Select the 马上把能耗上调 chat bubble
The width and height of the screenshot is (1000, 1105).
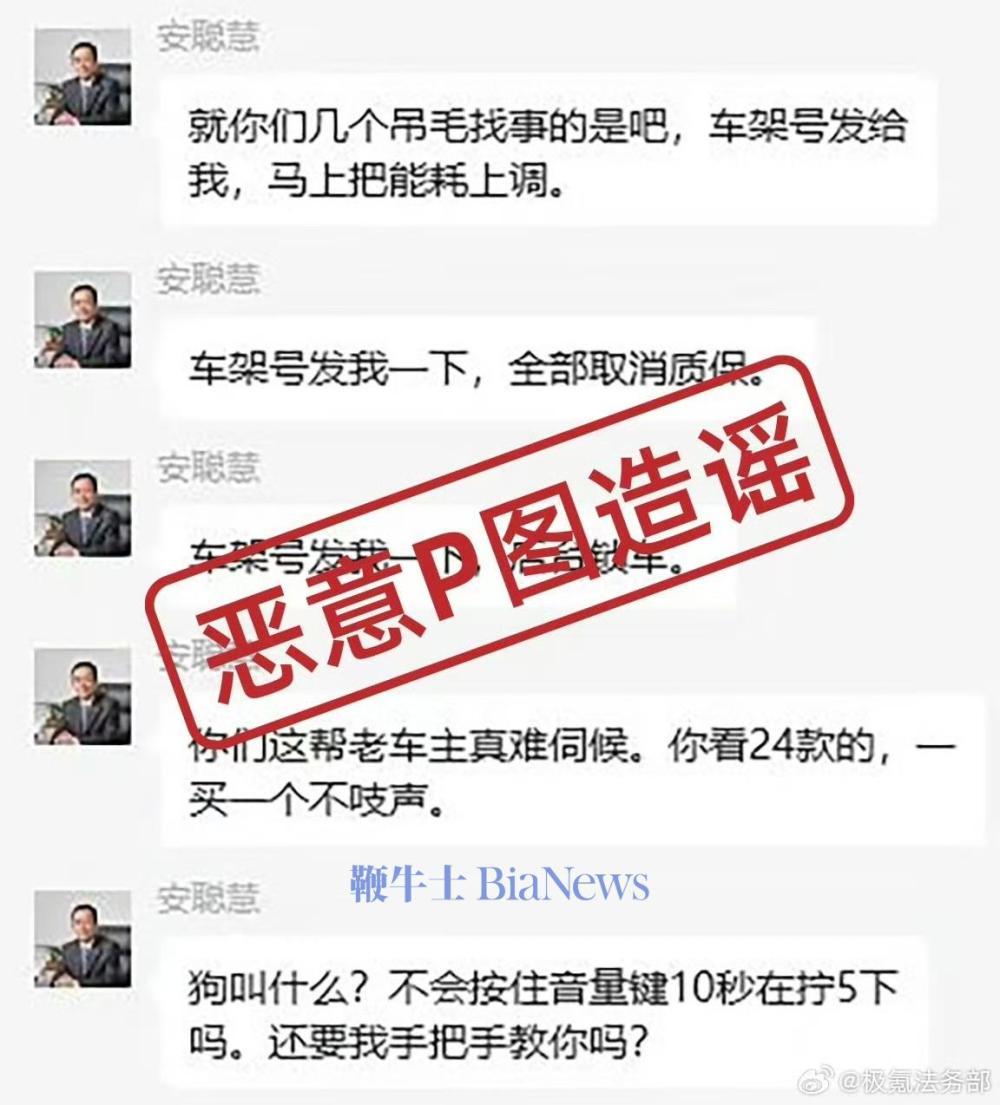549,151
